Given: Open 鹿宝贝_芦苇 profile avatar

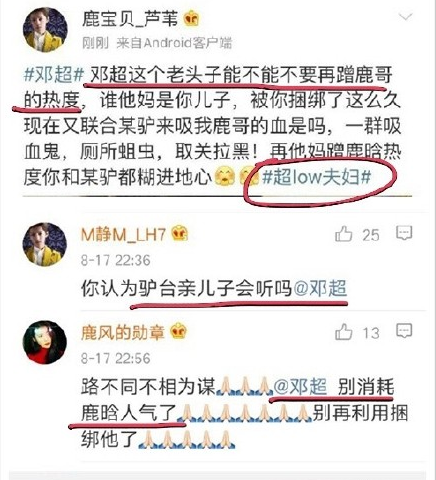Looking at the screenshot, I should click(x=45, y=30).
